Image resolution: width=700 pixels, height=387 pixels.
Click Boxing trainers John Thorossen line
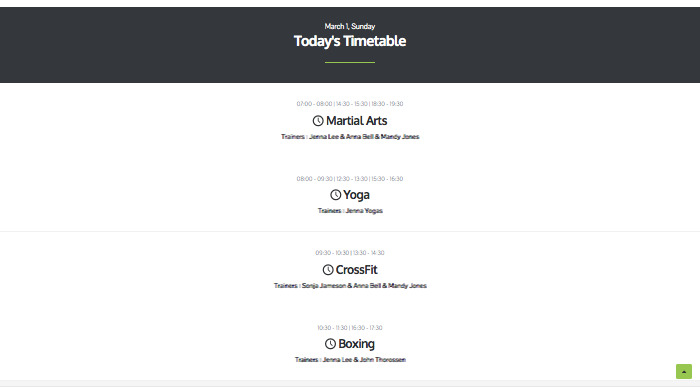[x=350, y=360]
